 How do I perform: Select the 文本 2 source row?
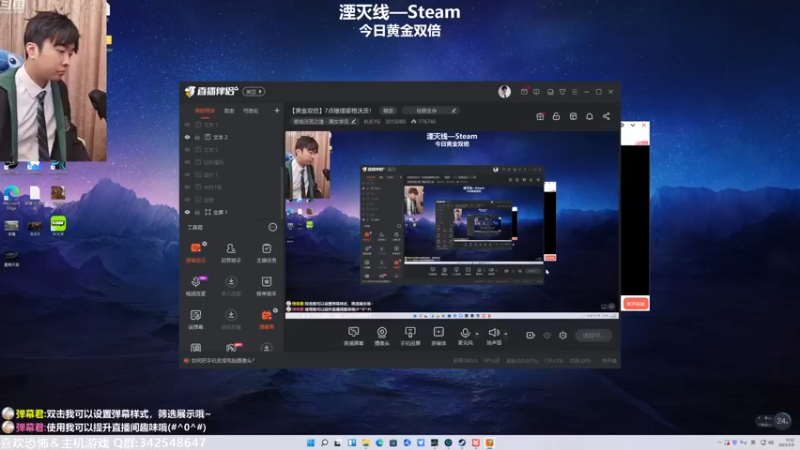(x=231, y=137)
